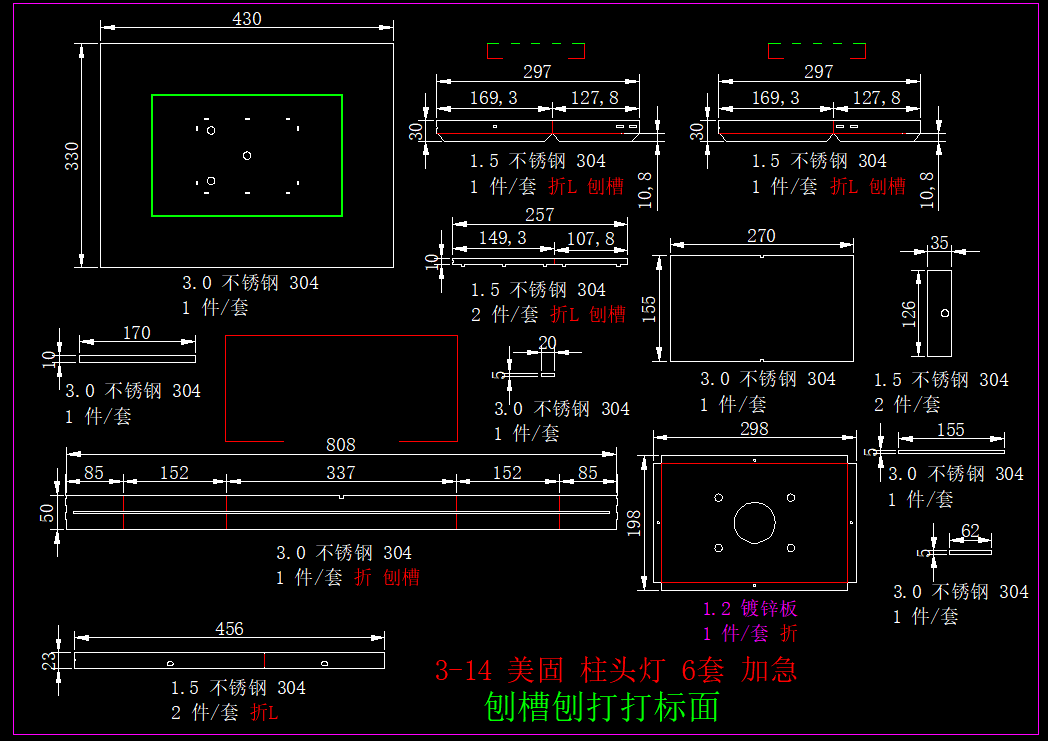Select the center hole inside green rectangle
The image size is (1048, 741).
click(247, 155)
